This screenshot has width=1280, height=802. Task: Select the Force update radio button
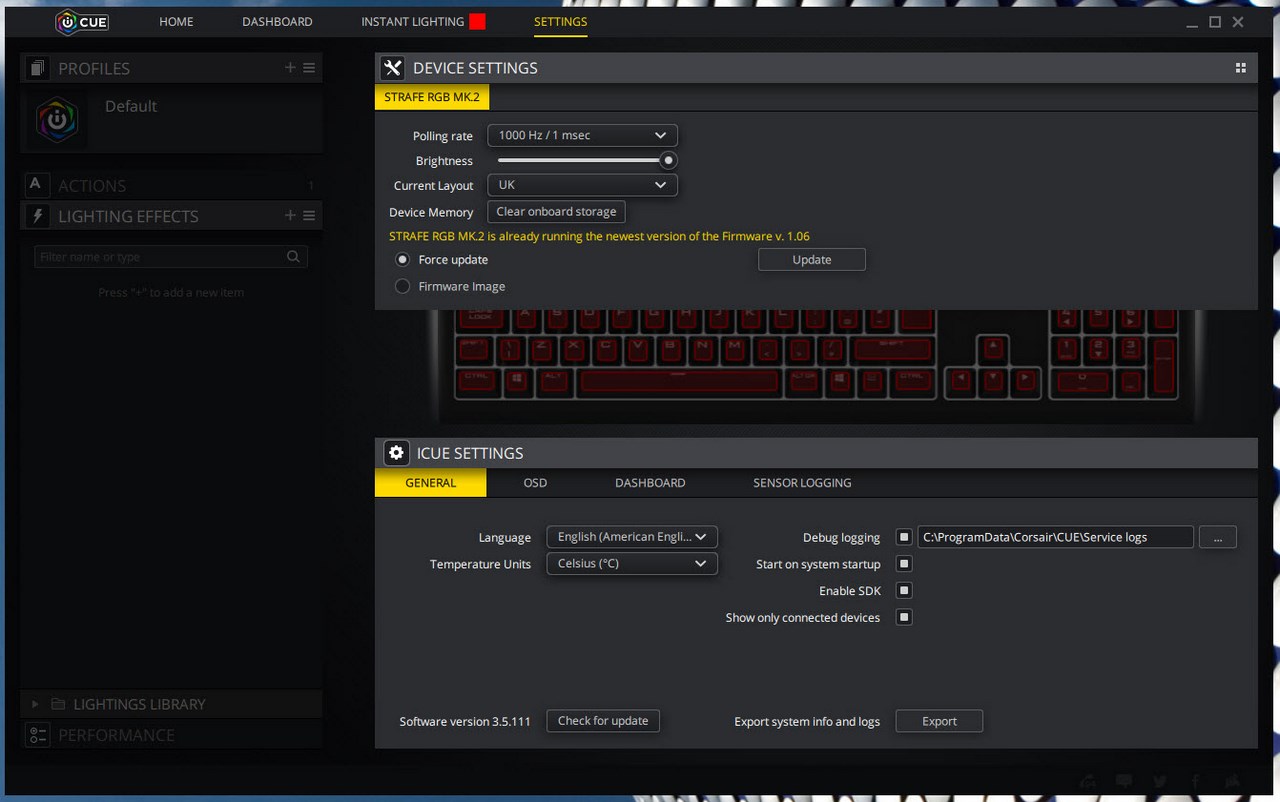[403, 259]
